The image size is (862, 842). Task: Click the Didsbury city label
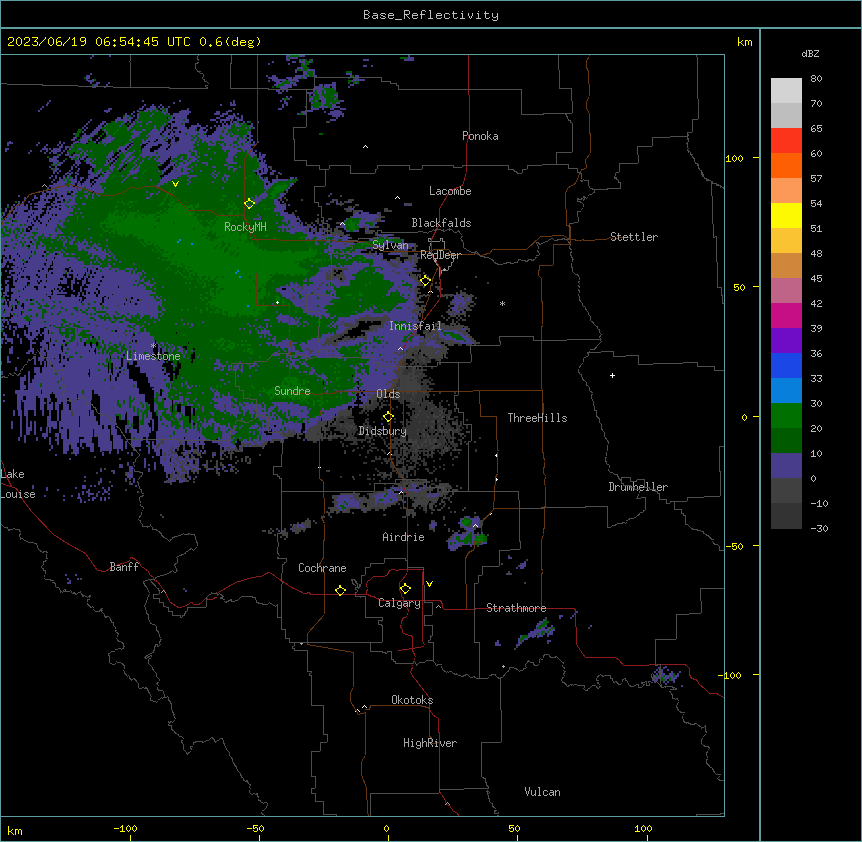tap(383, 431)
